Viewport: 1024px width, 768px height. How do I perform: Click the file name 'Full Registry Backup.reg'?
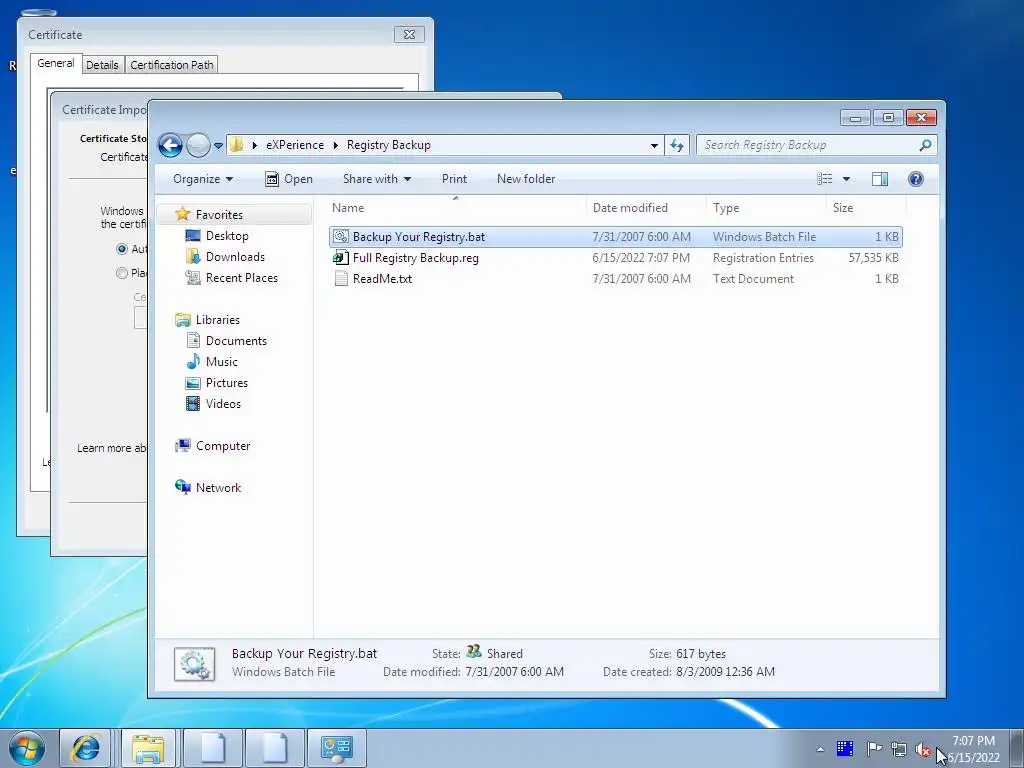click(415, 258)
